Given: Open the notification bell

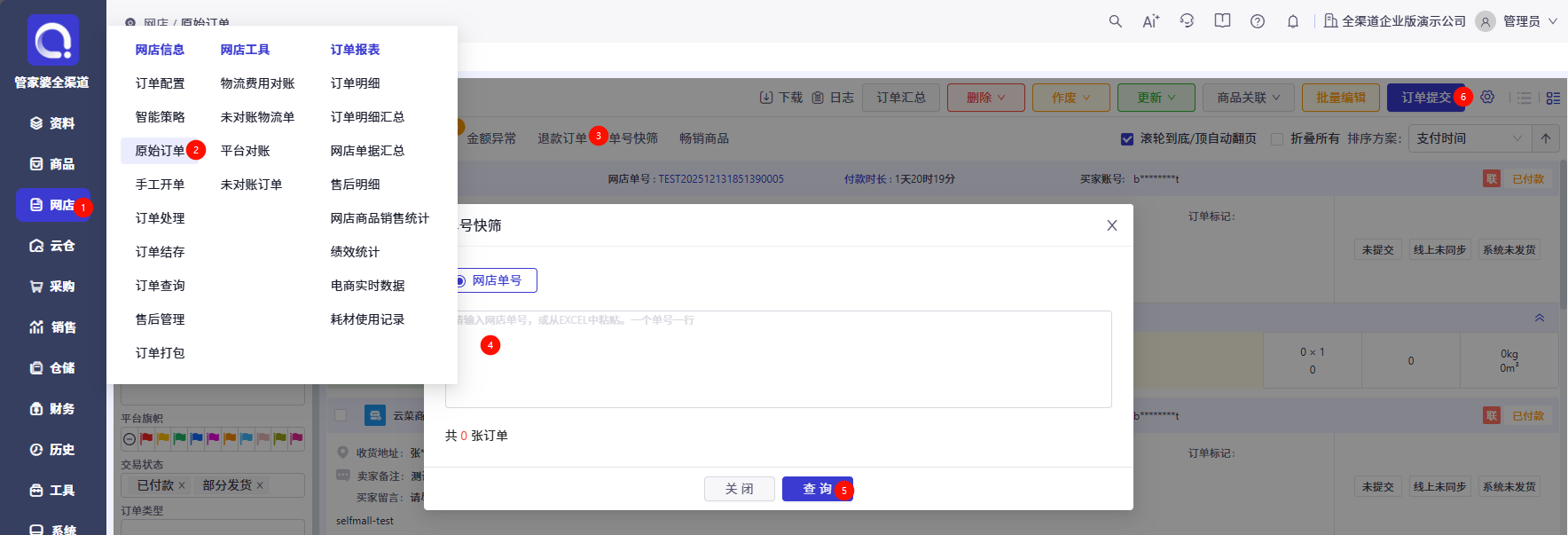Looking at the screenshot, I should click(x=1293, y=21).
